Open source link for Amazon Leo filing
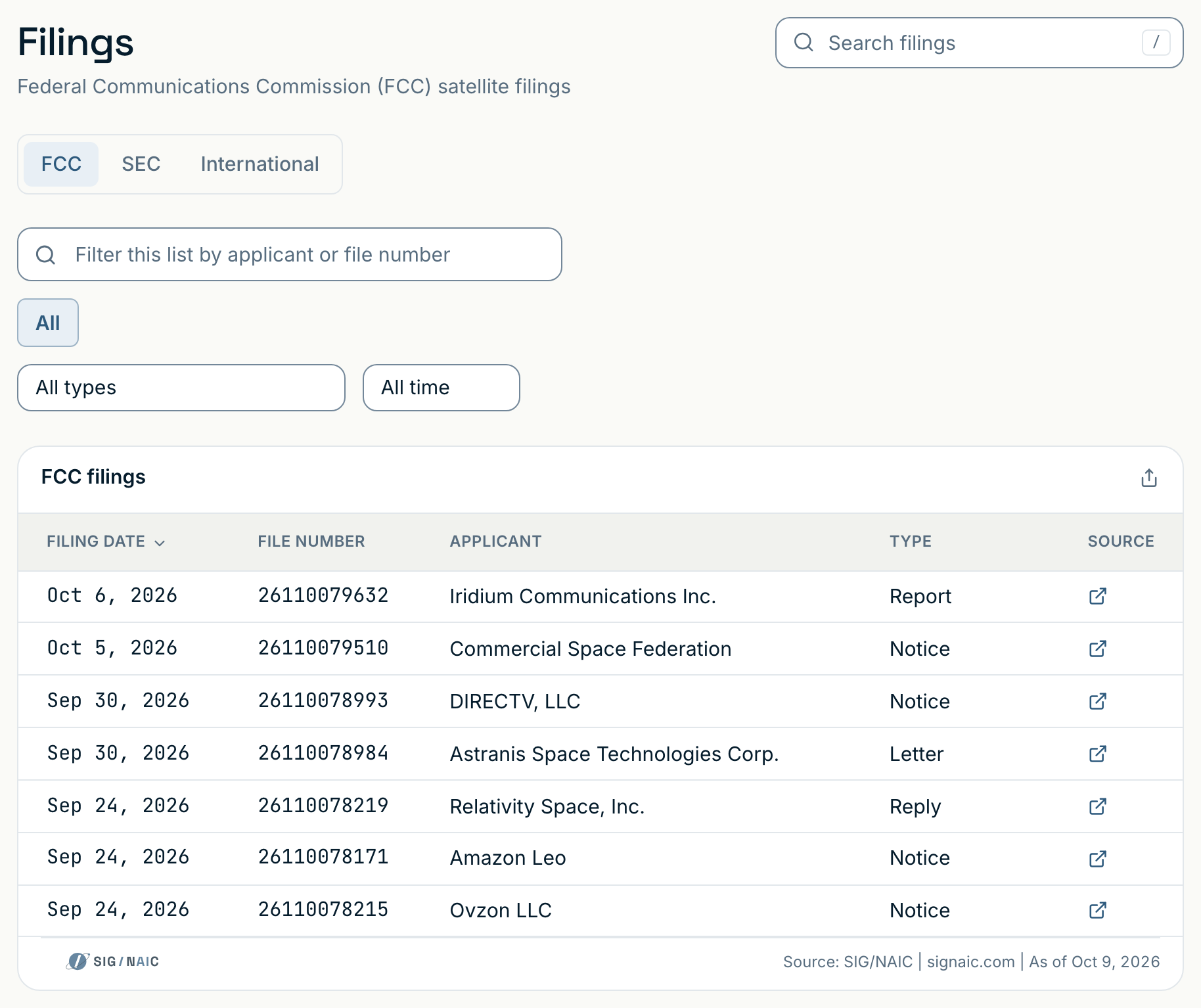This screenshot has width=1201, height=1008. click(1097, 859)
